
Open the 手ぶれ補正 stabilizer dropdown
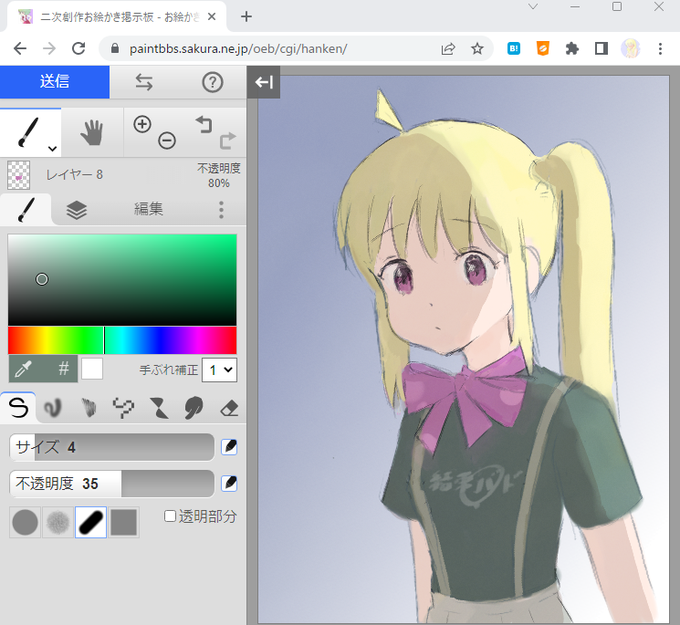(219, 370)
